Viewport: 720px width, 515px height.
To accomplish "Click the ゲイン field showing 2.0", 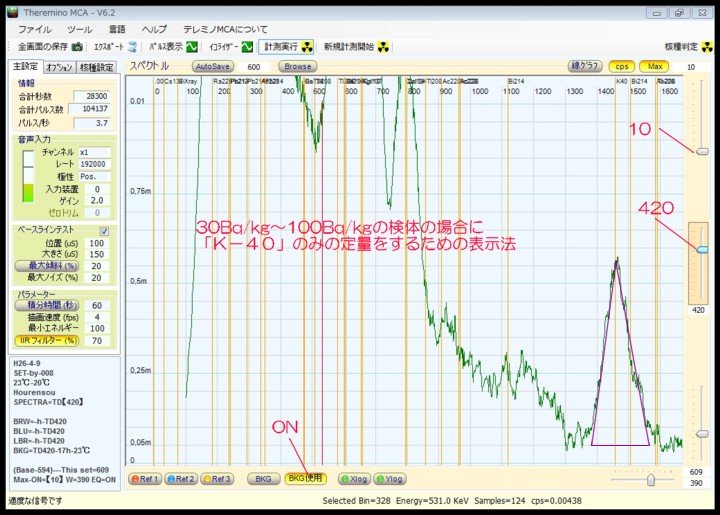I will coord(97,201).
